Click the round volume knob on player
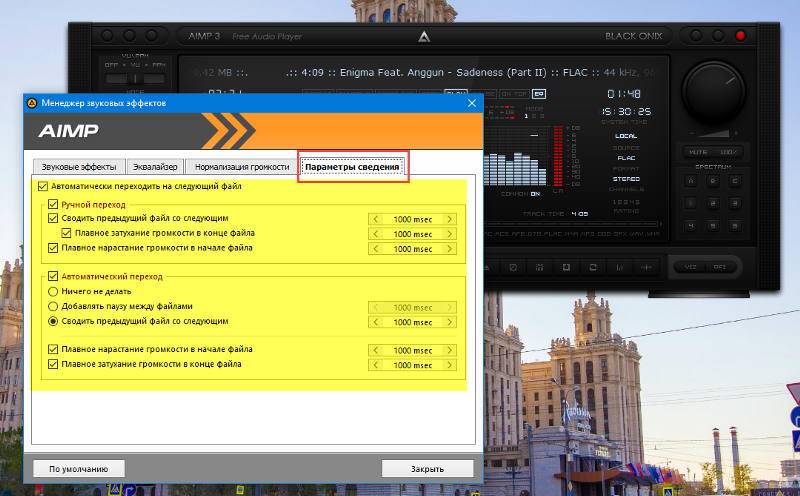The height and width of the screenshot is (496, 800). tap(713, 93)
